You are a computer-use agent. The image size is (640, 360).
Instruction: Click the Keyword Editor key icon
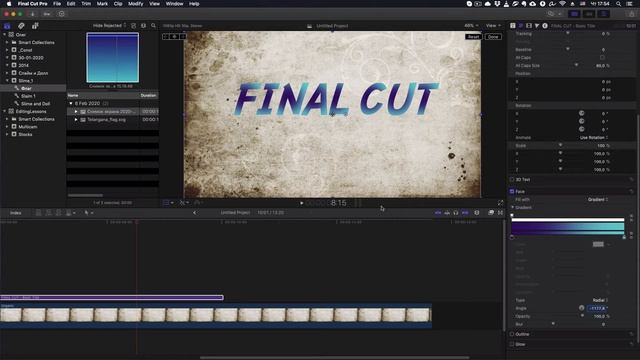[47, 14]
